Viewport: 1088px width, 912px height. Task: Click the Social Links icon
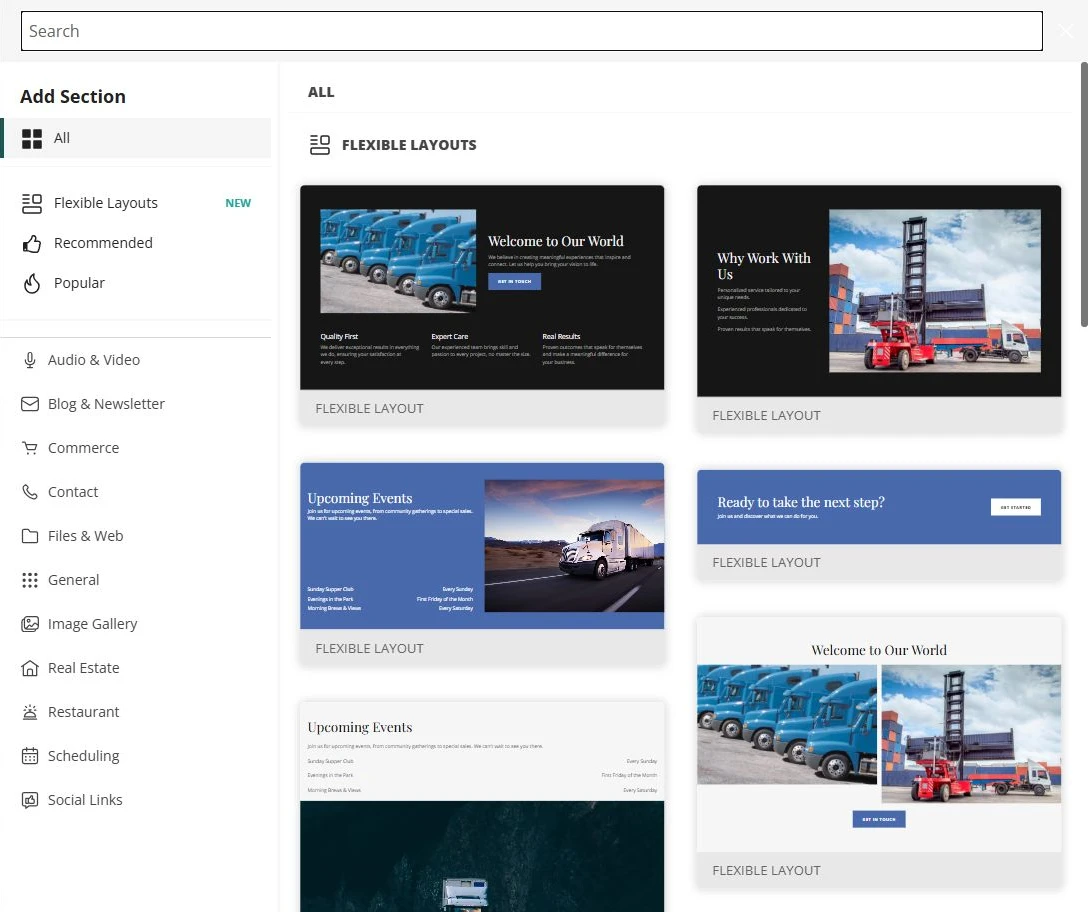(x=30, y=800)
